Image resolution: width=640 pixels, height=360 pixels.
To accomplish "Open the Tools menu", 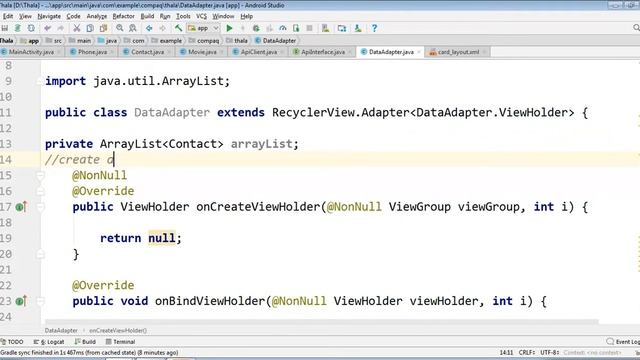I will pyautogui.click(x=183, y=16).
